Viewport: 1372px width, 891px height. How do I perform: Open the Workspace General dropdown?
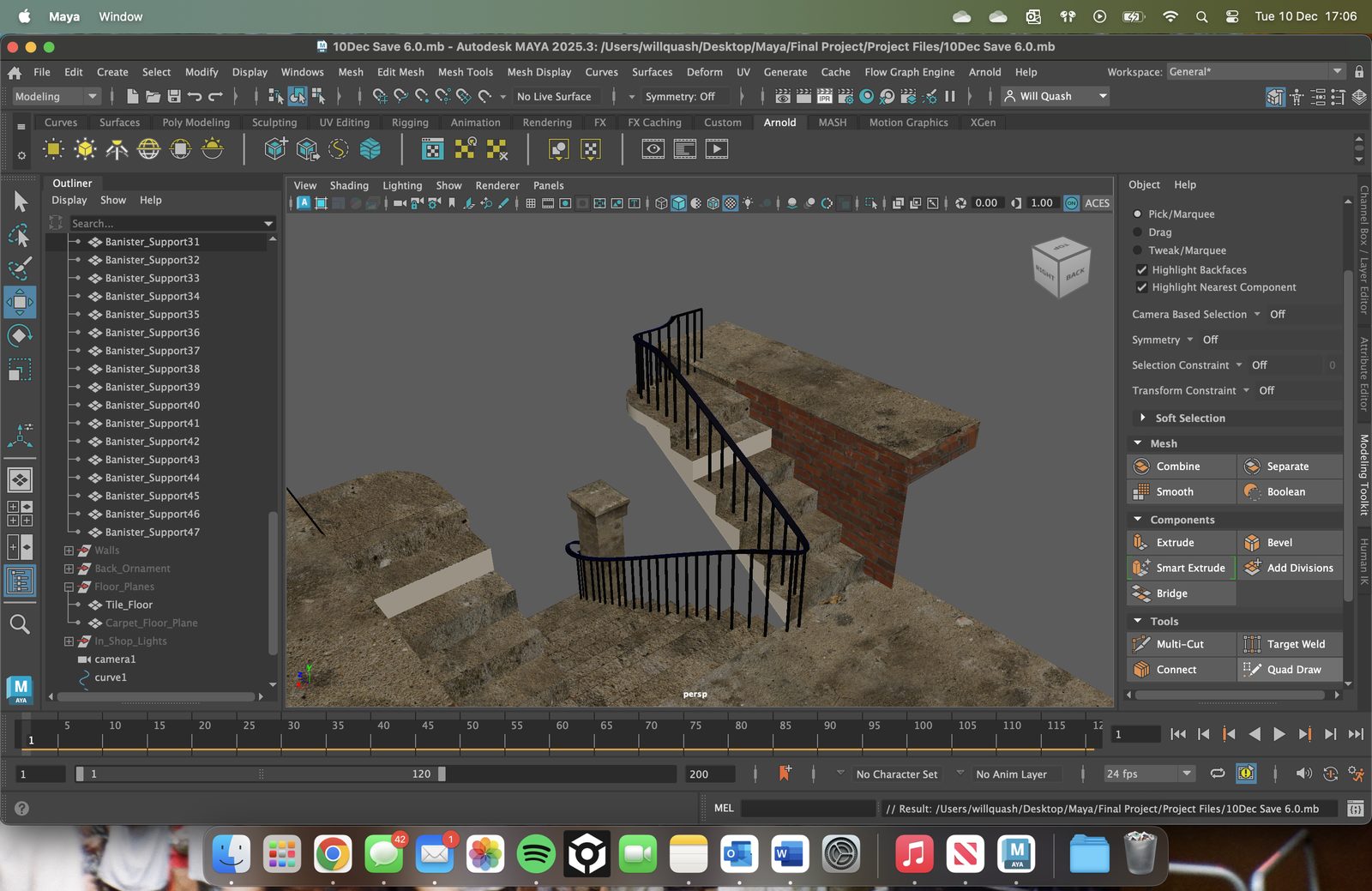[1255, 72]
